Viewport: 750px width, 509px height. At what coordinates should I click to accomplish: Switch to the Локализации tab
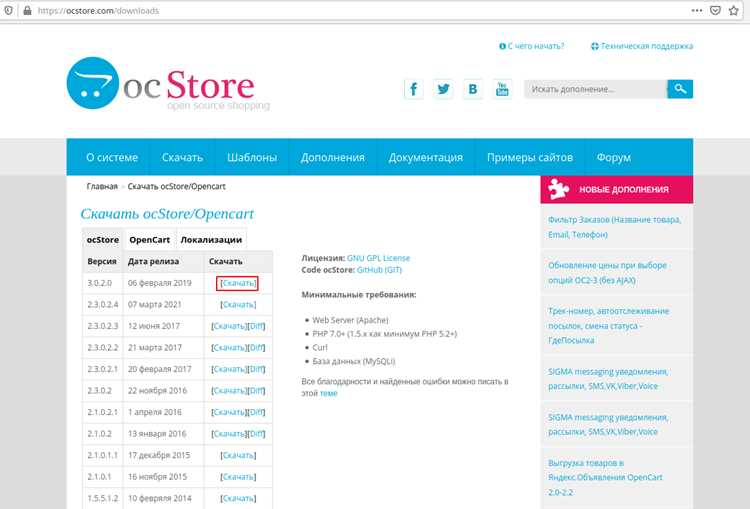click(211, 240)
